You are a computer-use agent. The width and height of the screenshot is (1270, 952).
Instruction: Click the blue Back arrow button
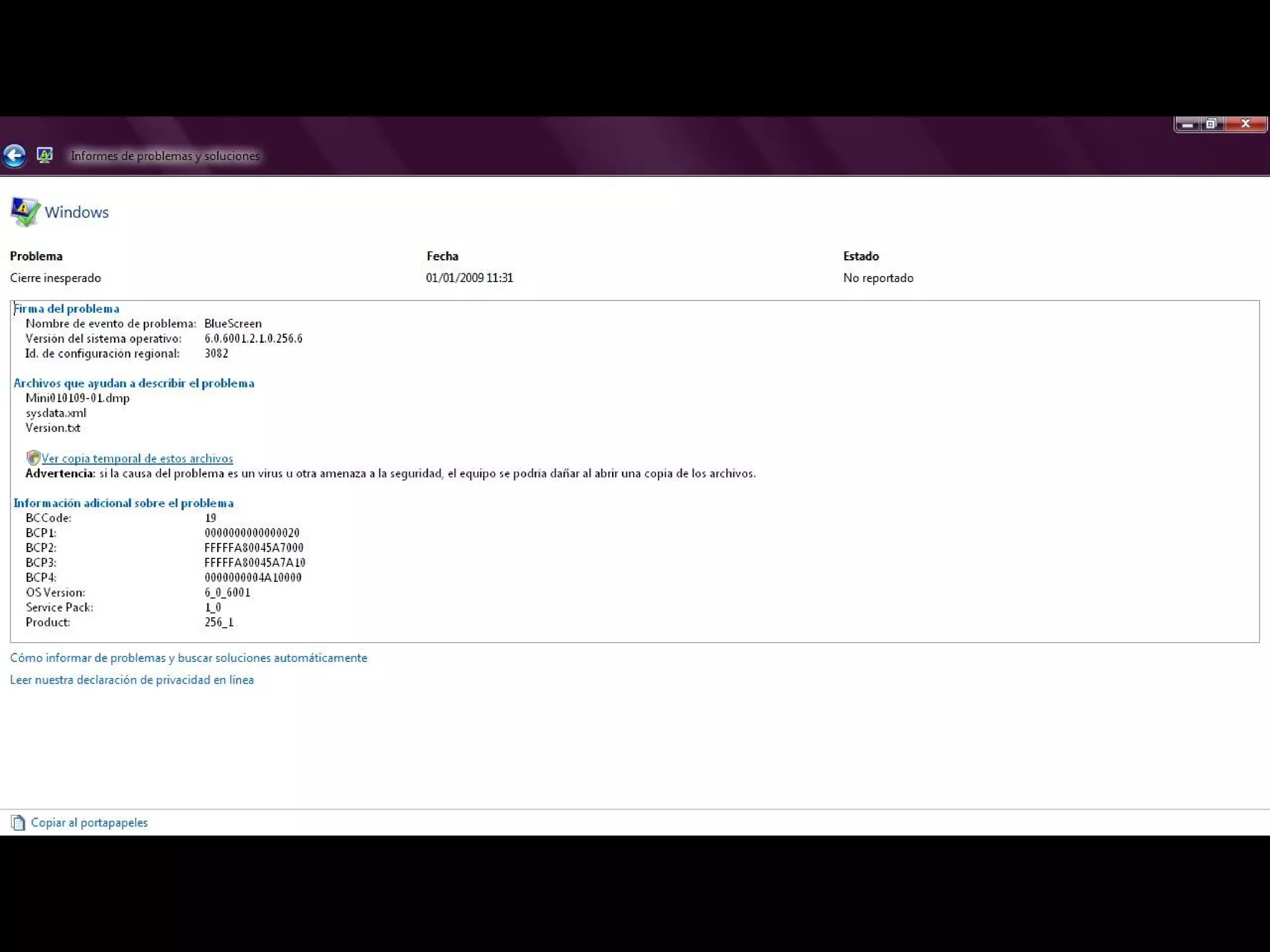(14, 156)
